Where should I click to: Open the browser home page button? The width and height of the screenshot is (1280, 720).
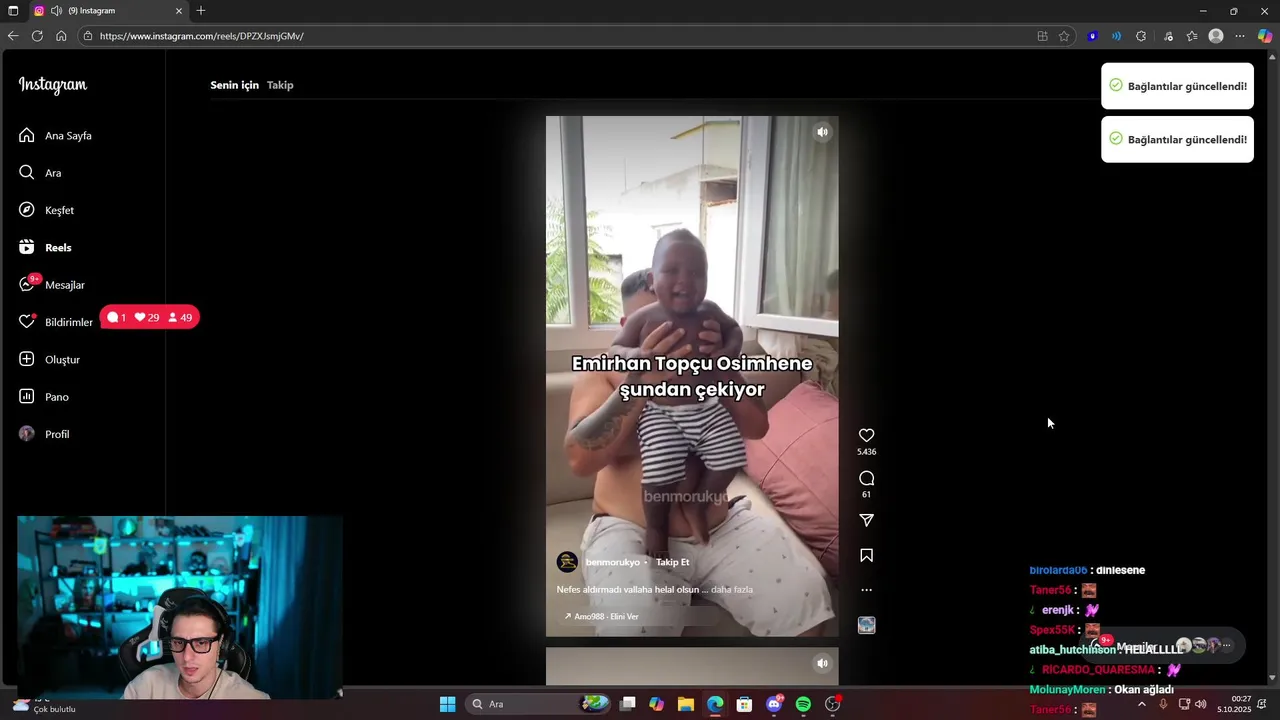pos(61,36)
